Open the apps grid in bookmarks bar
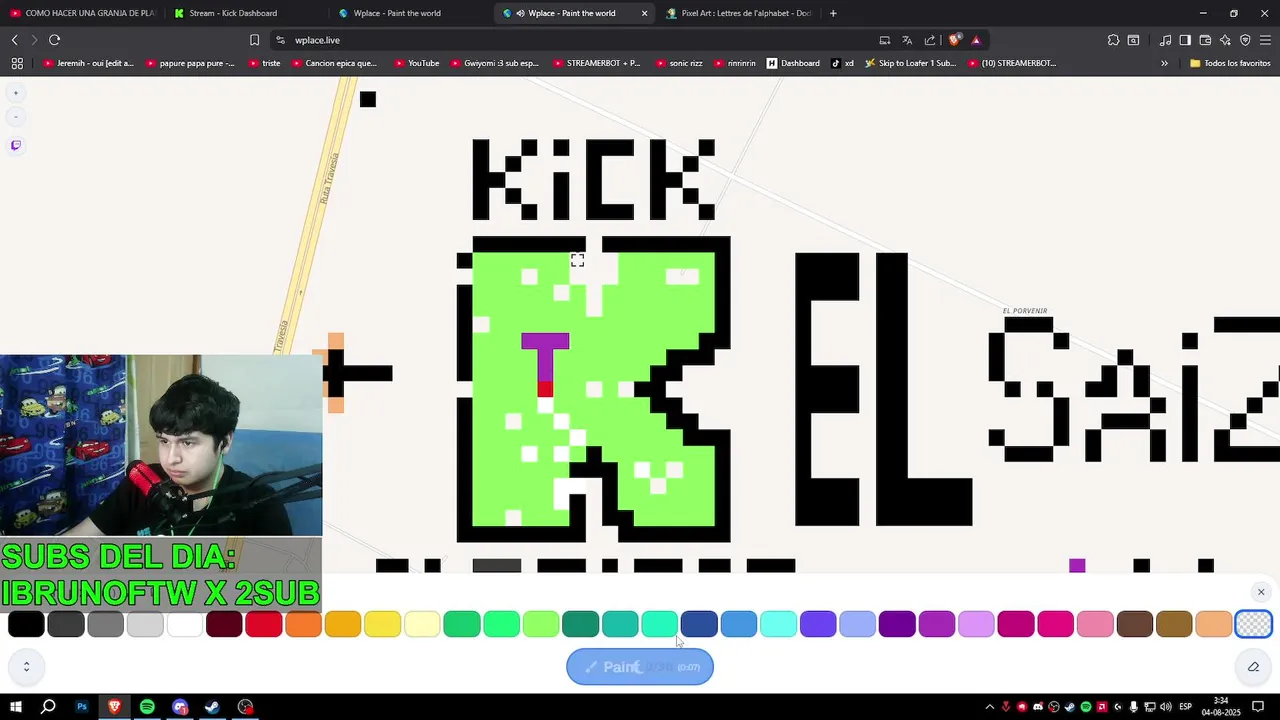Viewport: 1280px width, 720px height. point(17,63)
